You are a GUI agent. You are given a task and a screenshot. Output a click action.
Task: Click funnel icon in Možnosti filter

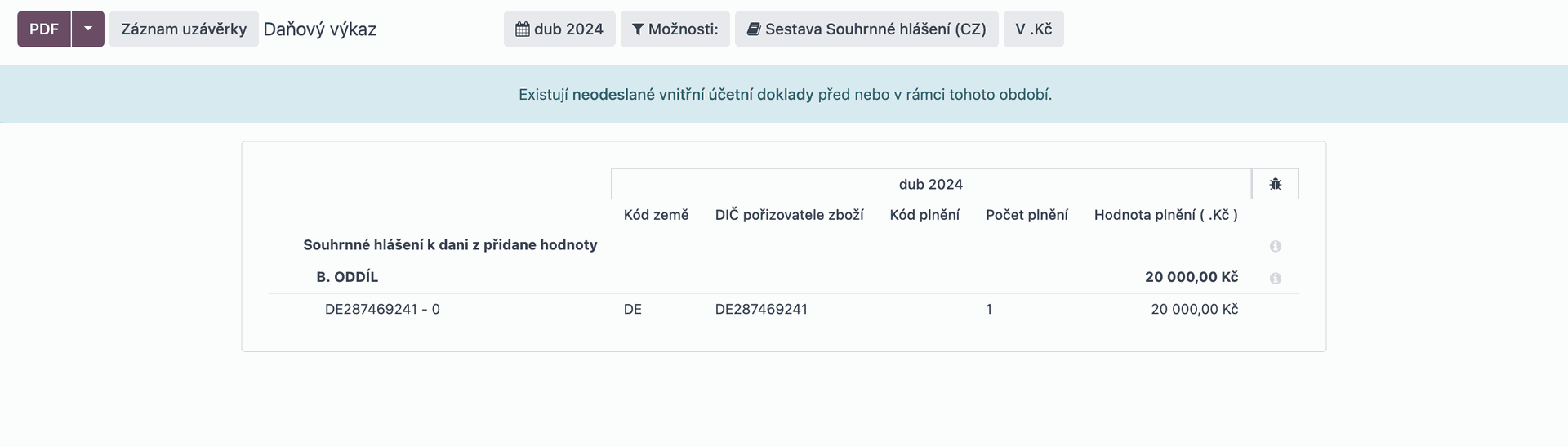coord(638,29)
